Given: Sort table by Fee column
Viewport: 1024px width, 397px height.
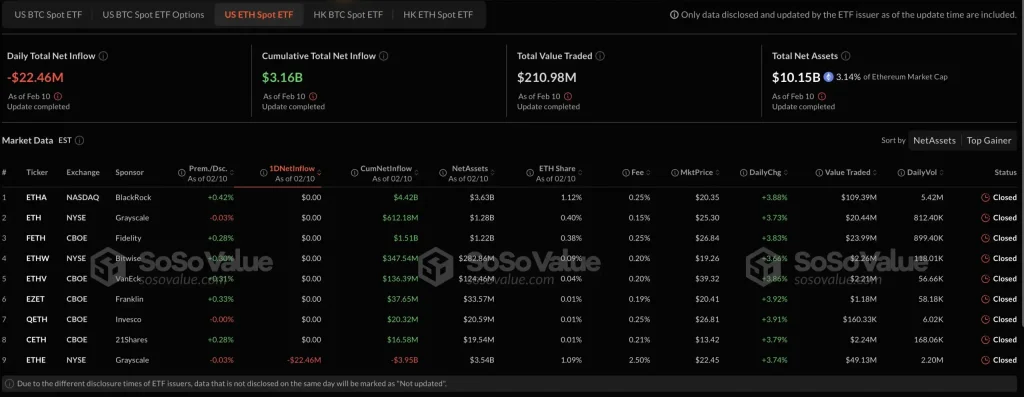Looking at the screenshot, I should pyautogui.click(x=636, y=172).
